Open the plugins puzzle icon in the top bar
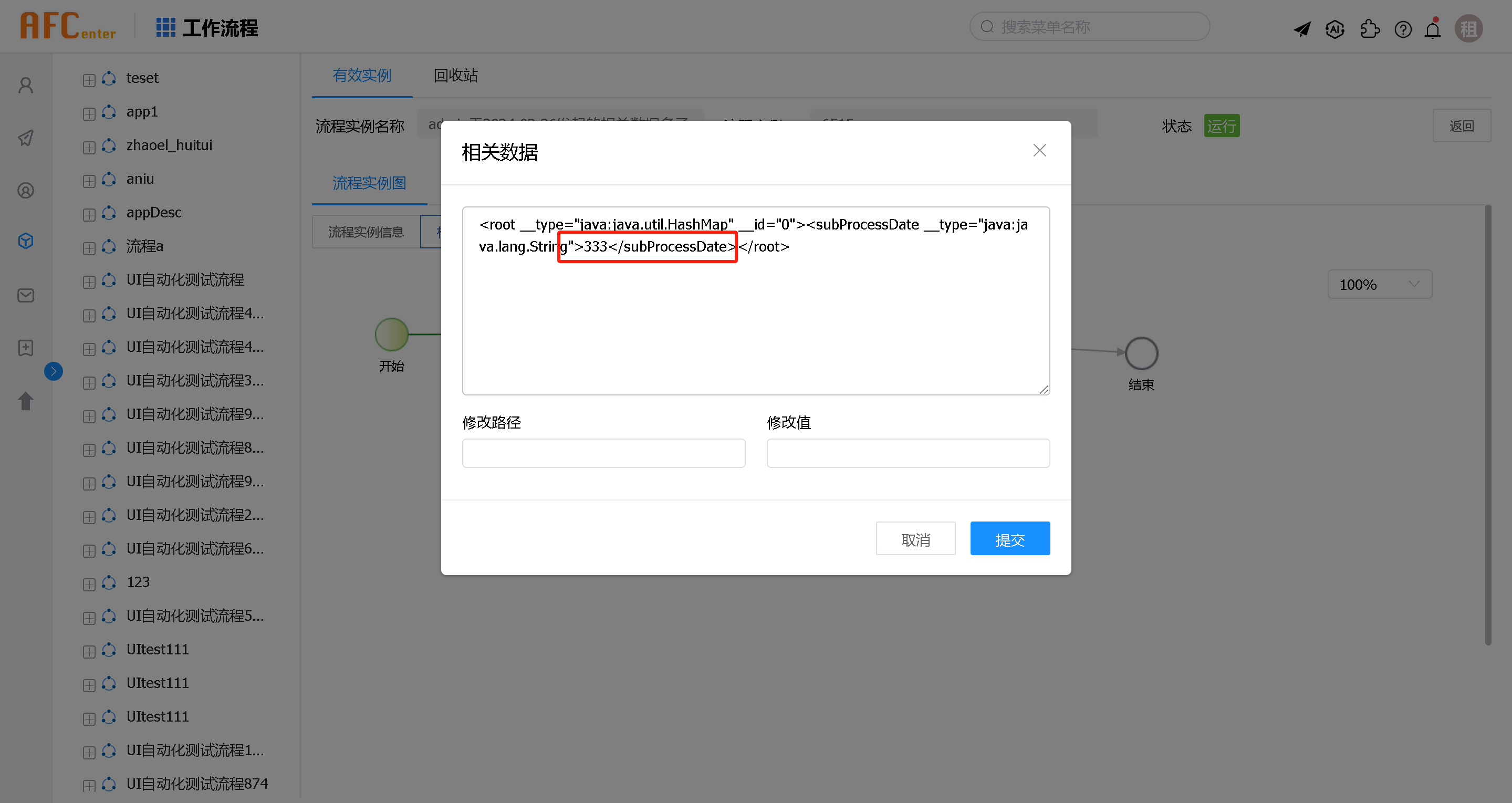1512x803 pixels. coord(1370,28)
